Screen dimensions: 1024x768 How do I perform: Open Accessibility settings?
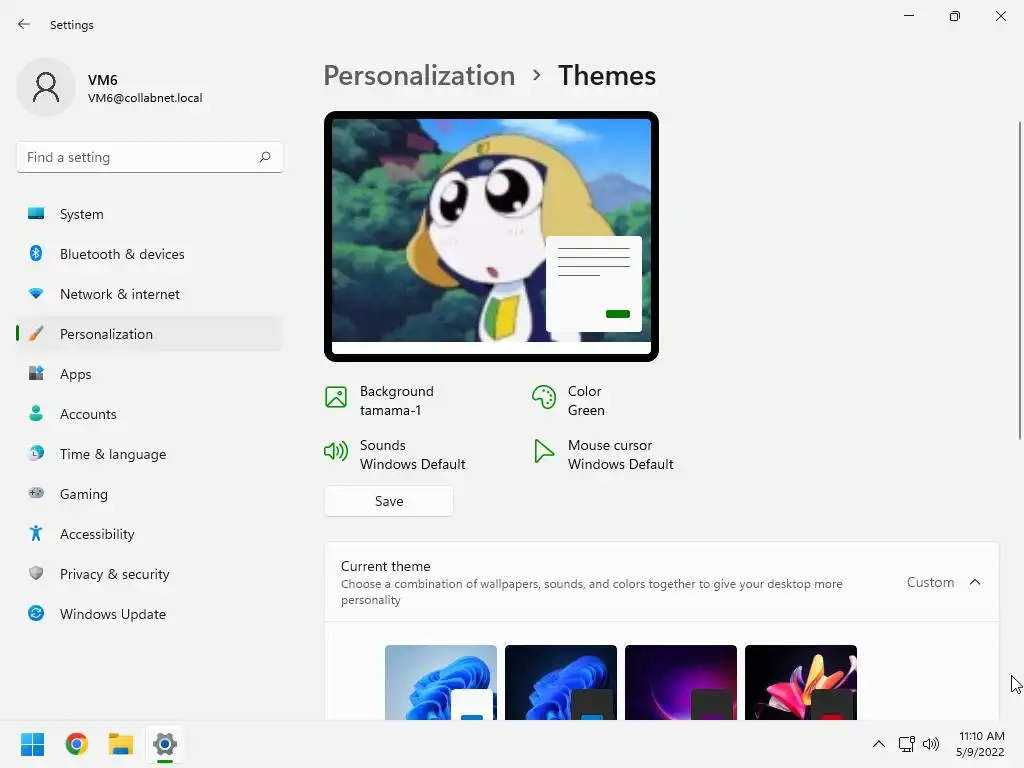pos(150,534)
